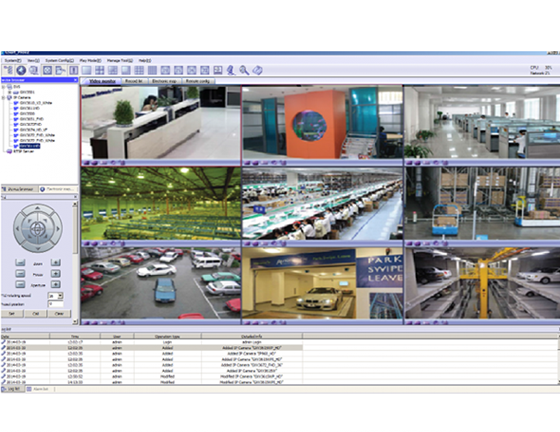Switch to the Electronic map tab above videos
The width and height of the screenshot is (560, 432).
click(x=164, y=81)
